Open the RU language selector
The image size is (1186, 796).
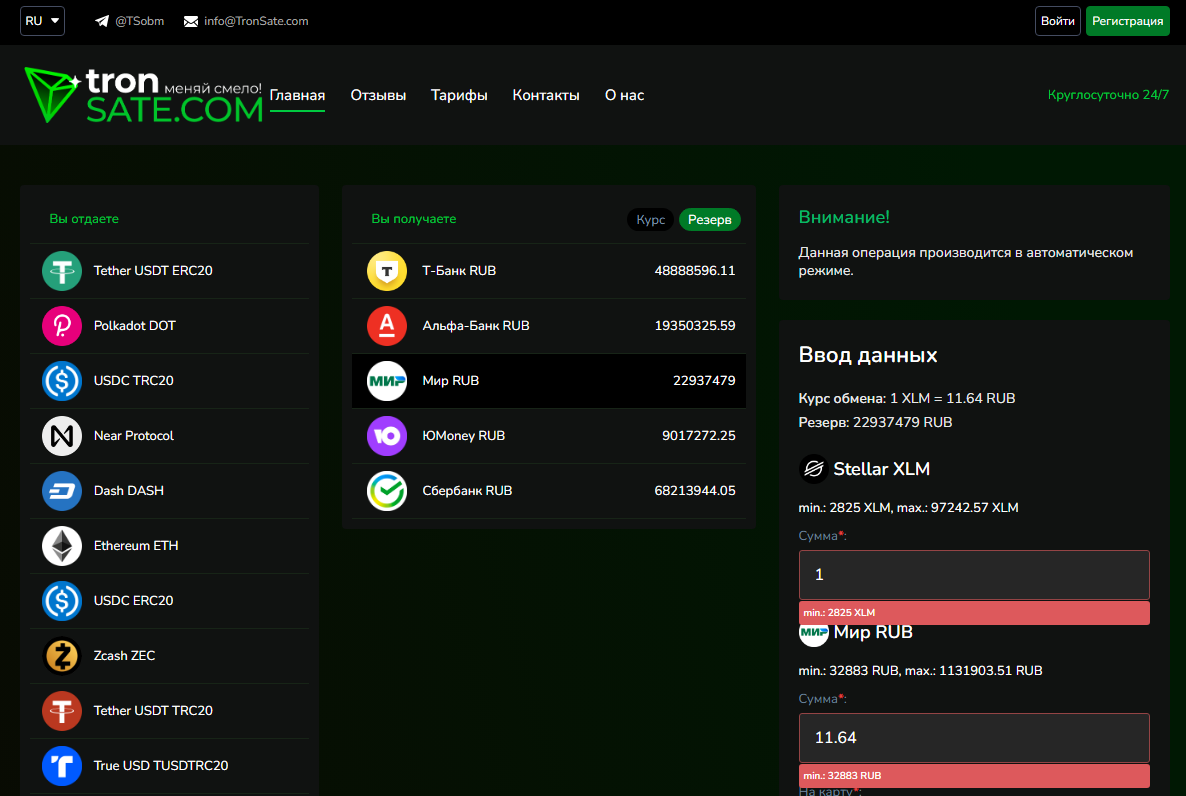42,20
